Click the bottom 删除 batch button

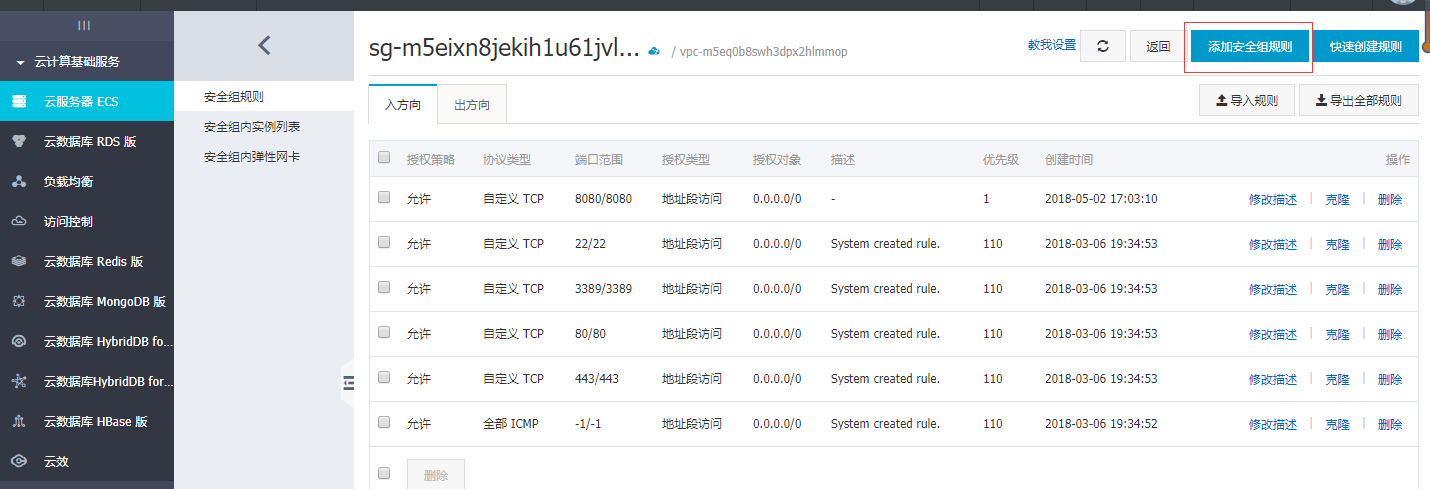[436, 476]
